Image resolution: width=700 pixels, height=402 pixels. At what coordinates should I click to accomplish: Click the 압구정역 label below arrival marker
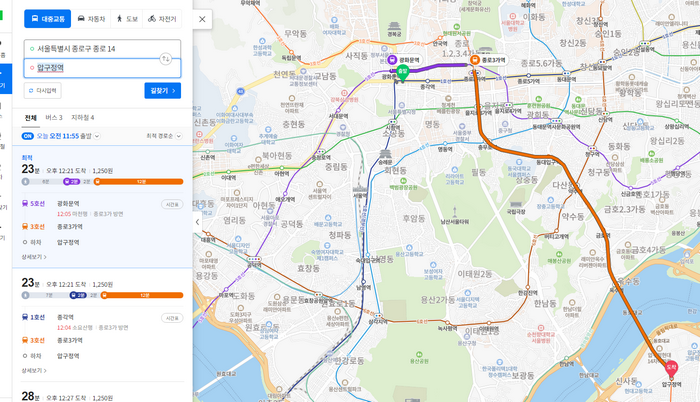point(671,384)
